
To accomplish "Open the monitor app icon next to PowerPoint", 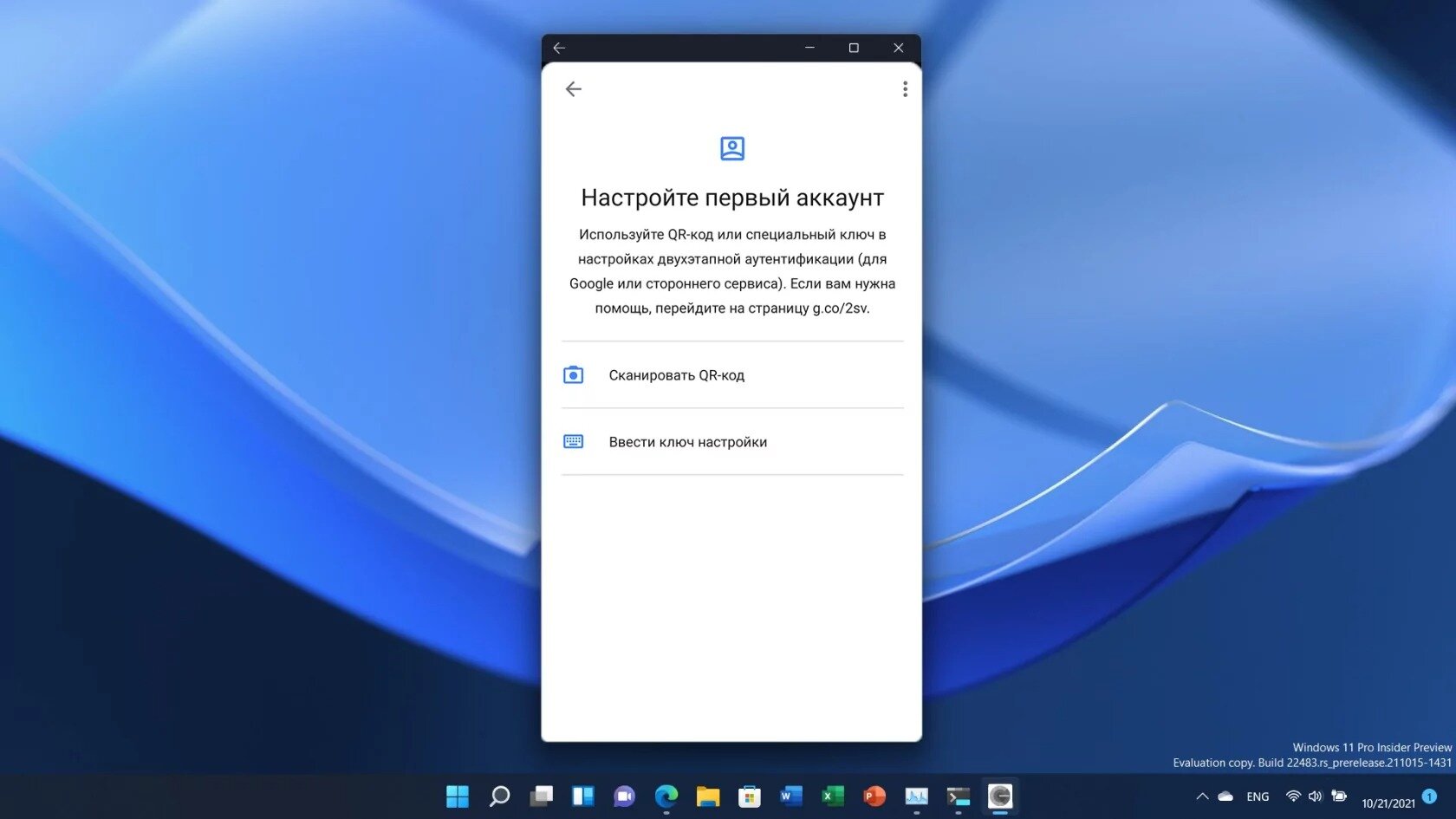I will coord(916,796).
